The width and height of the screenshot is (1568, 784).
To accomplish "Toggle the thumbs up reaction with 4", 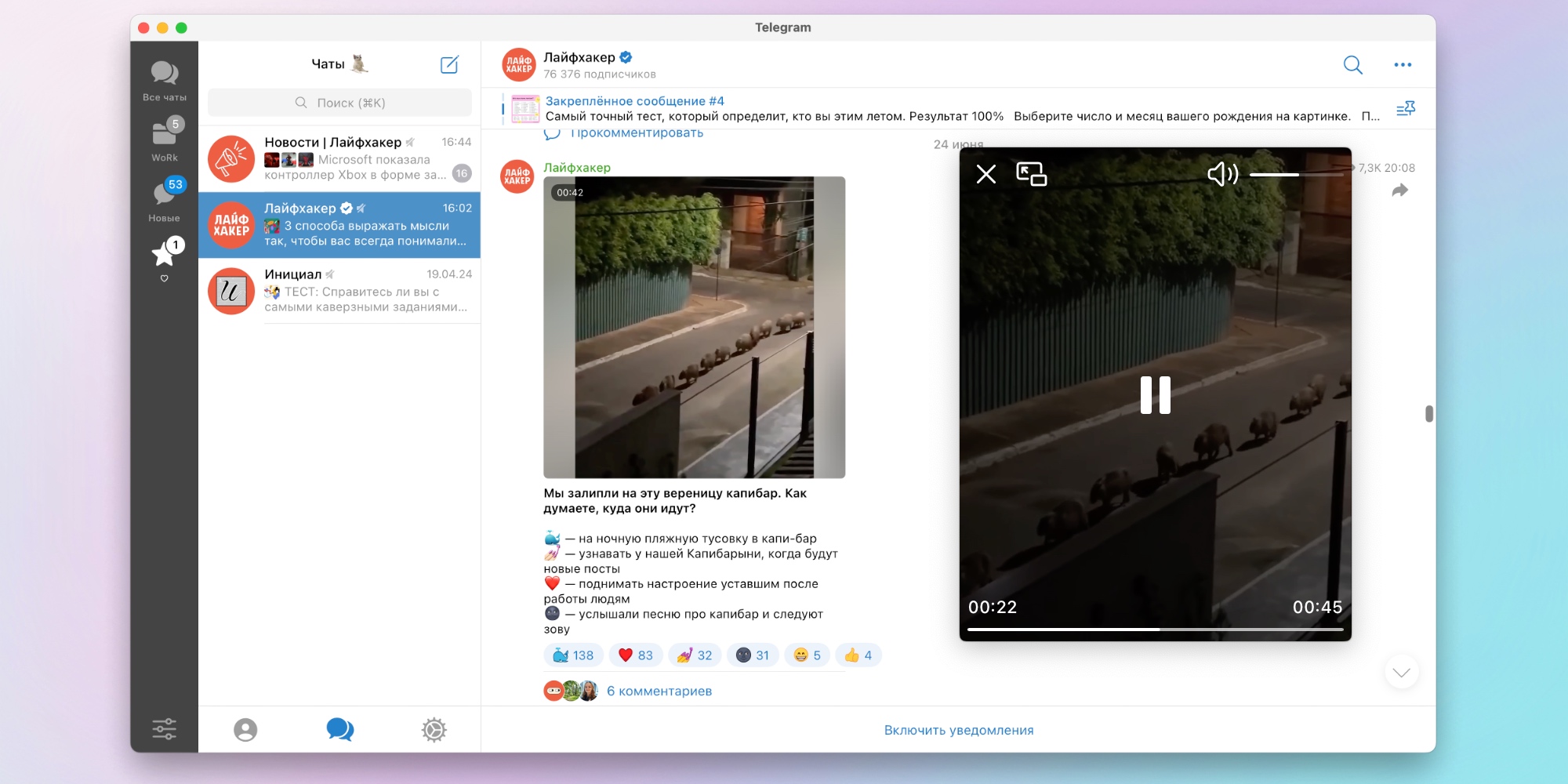I will (858, 655).
